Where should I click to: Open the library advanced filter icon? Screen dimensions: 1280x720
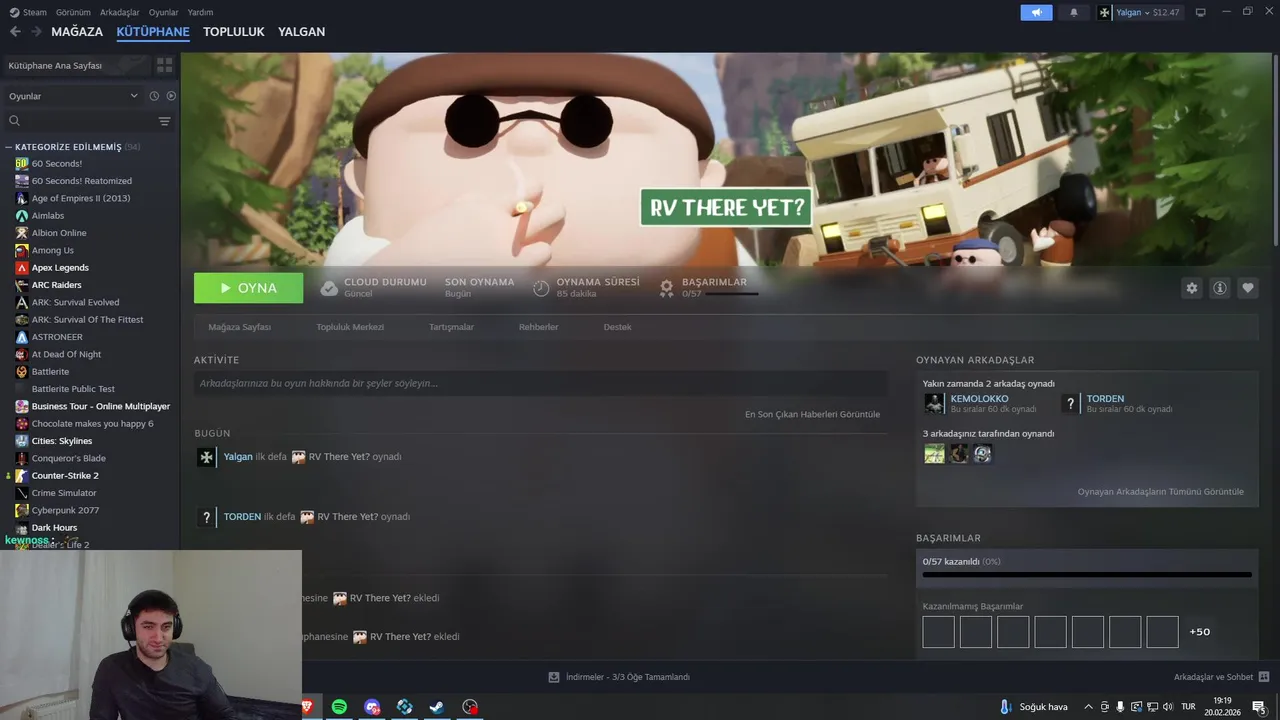(x=165, y=121)
